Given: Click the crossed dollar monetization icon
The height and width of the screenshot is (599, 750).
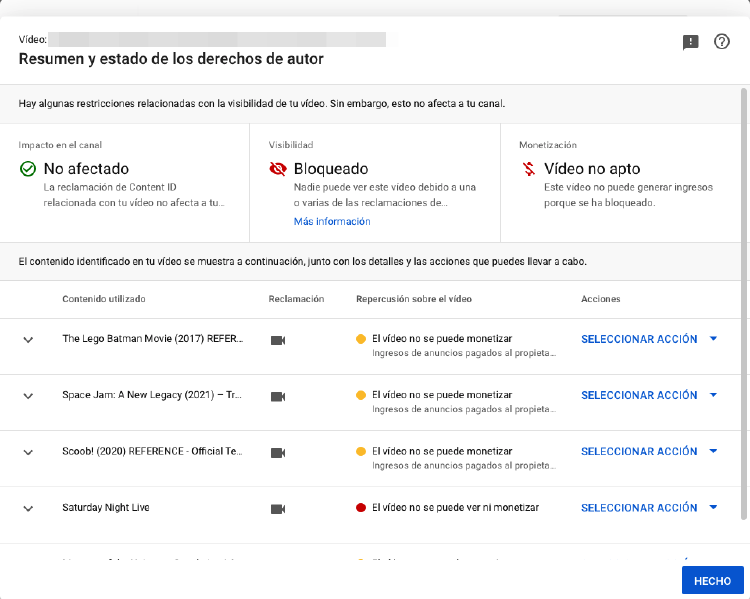Looking at the screenshot, I should (x=528, y=169).
